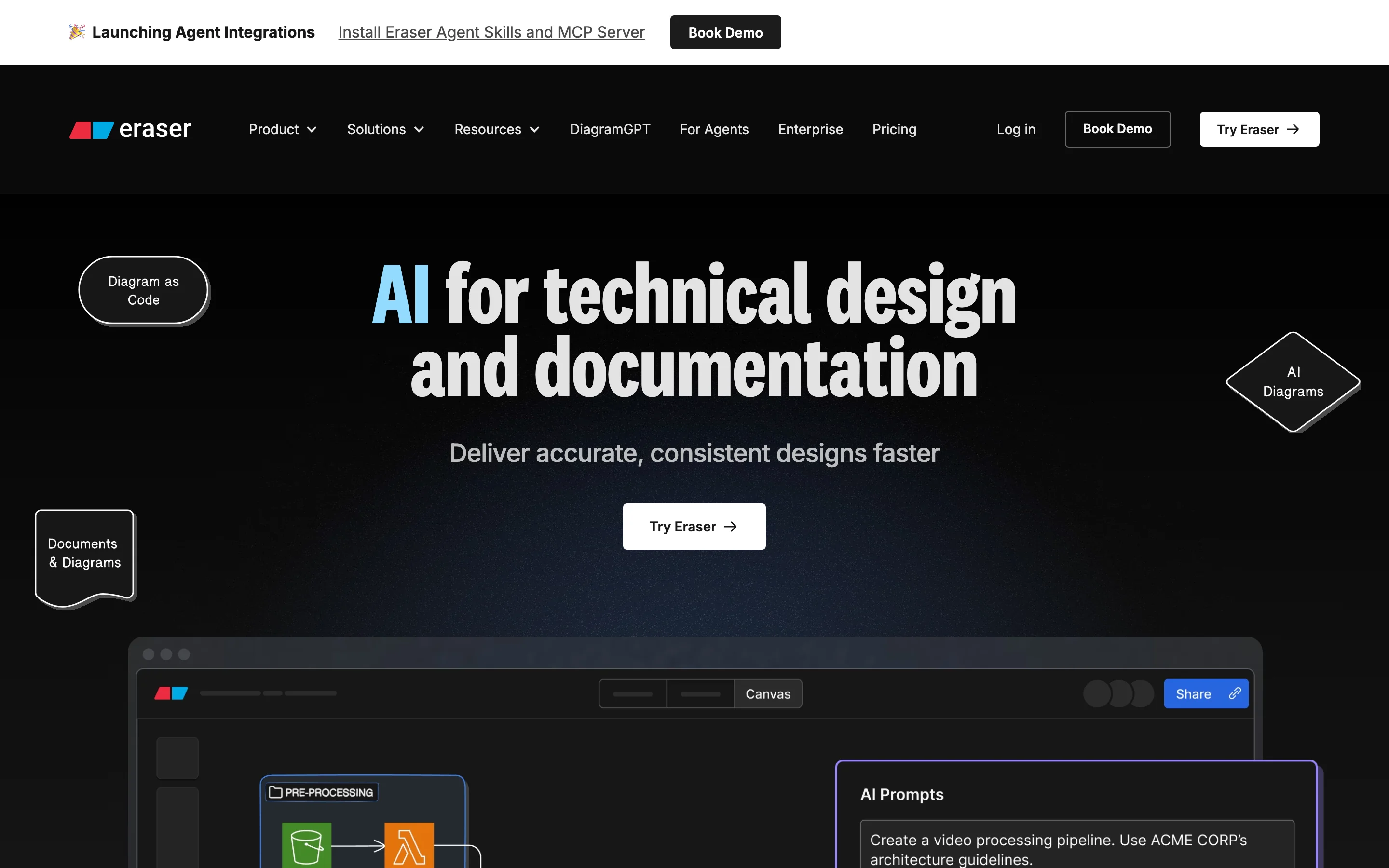Select the Canvas tab in mockup
The height and width of the screenshot is (868, 1389).
[767, 693]
